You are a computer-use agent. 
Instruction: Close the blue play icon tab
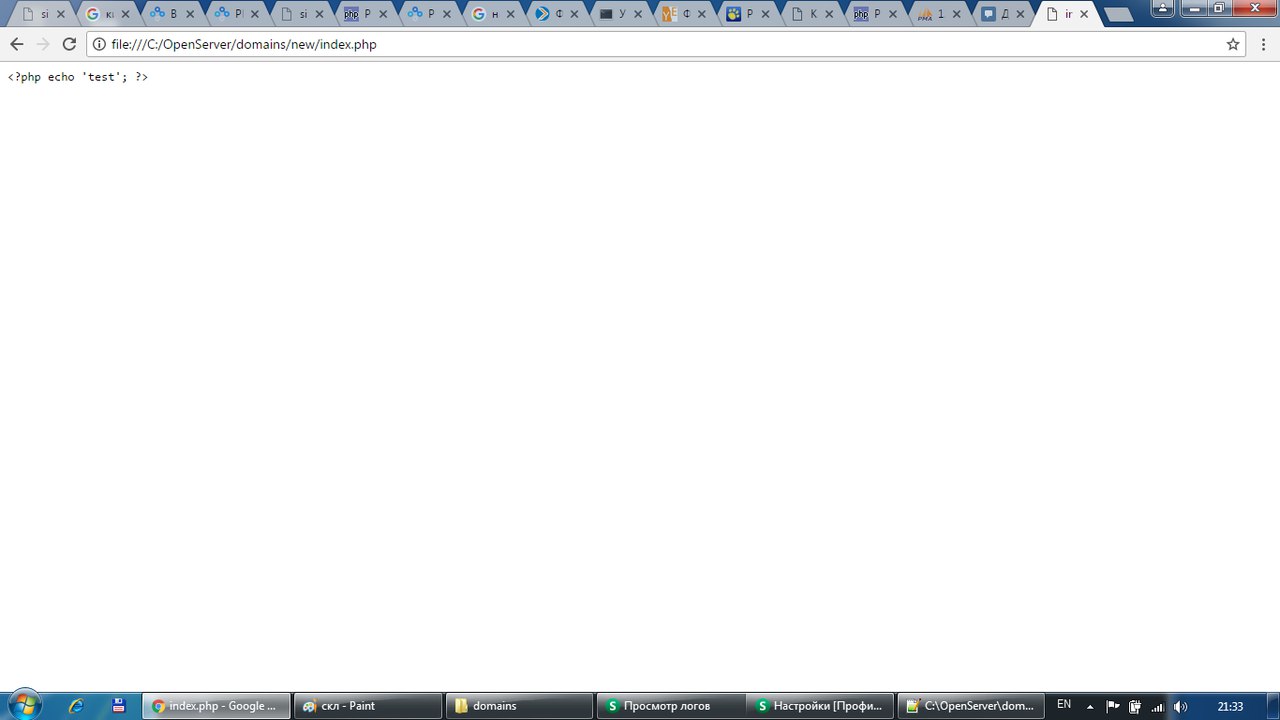[573, 15]
